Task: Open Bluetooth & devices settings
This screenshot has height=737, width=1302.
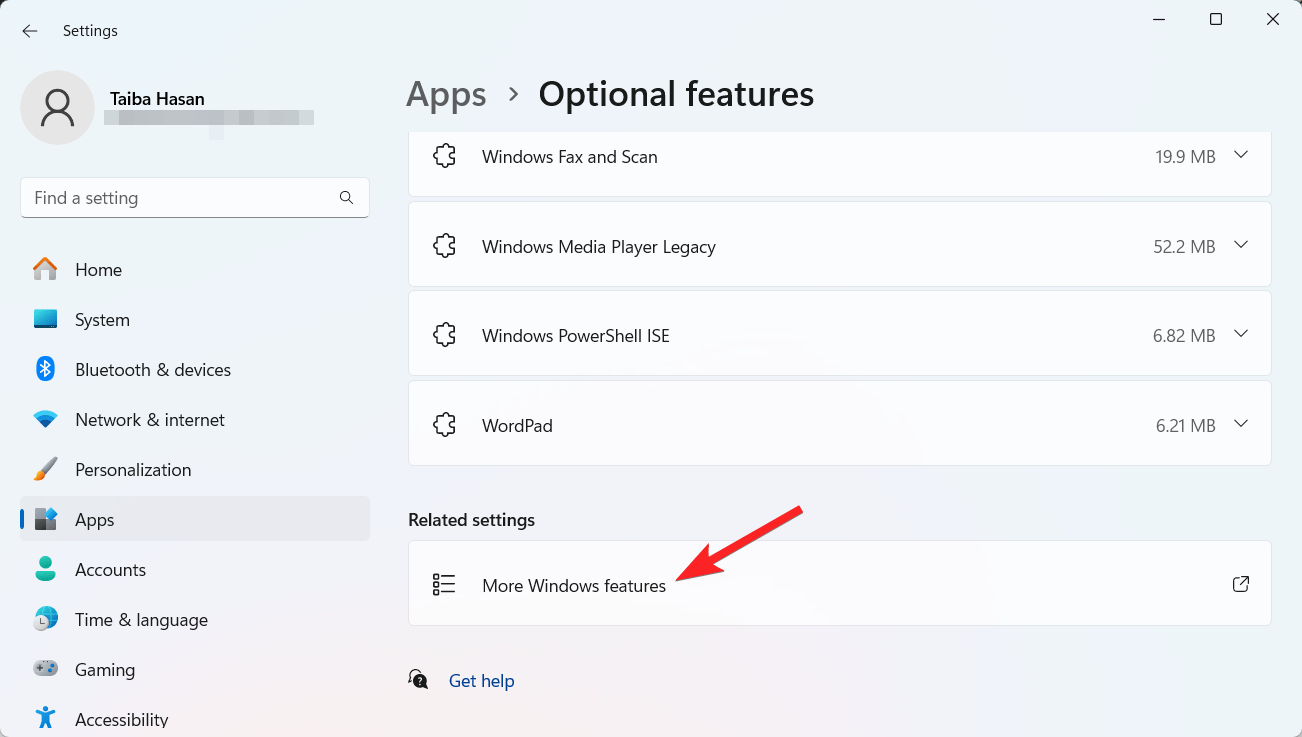Action: click(x=45, y=369)
